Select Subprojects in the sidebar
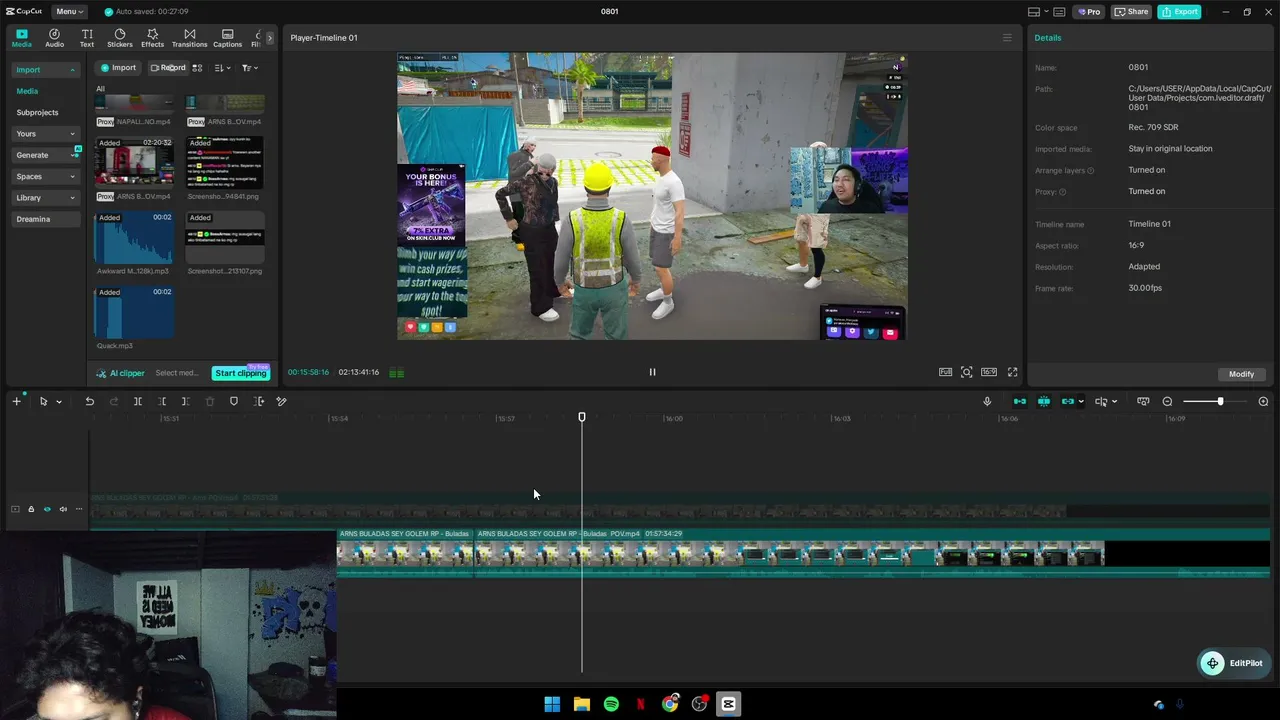Viewport: 1280px width, 720px height. pos(37,112)
